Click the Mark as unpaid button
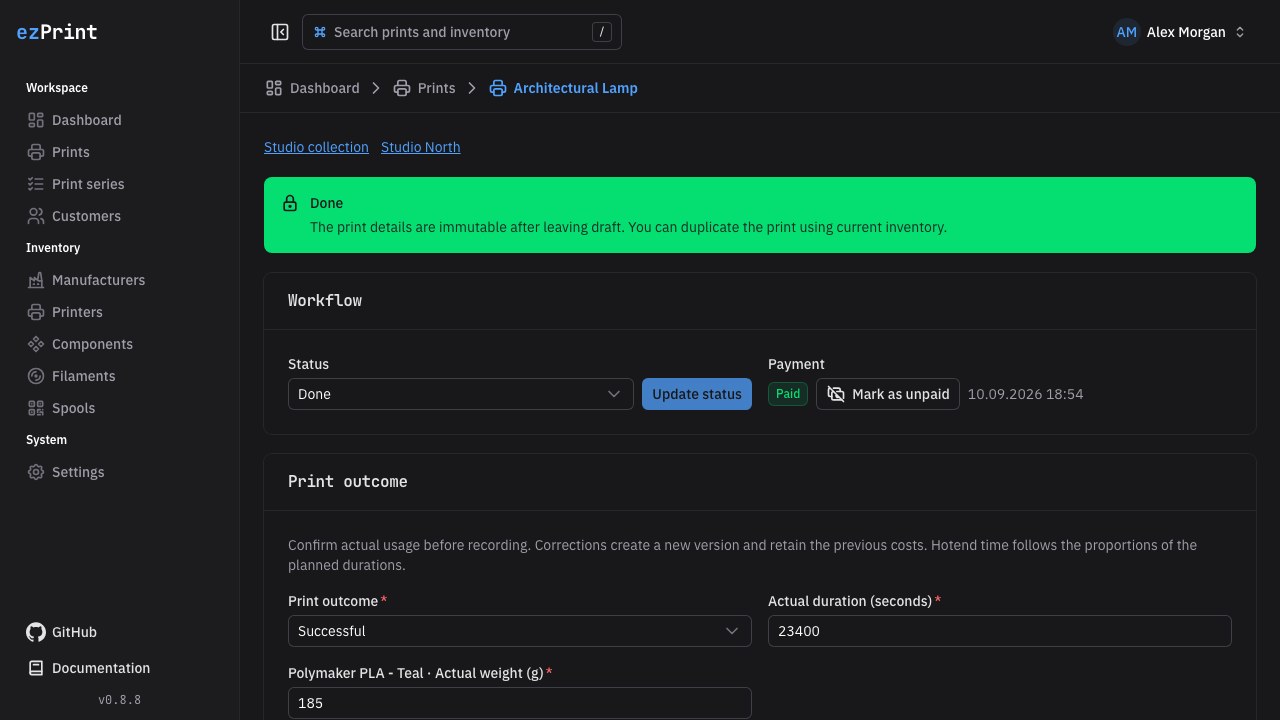The width and height of the screenshot is (1280, 720). (x=888, y=394)
